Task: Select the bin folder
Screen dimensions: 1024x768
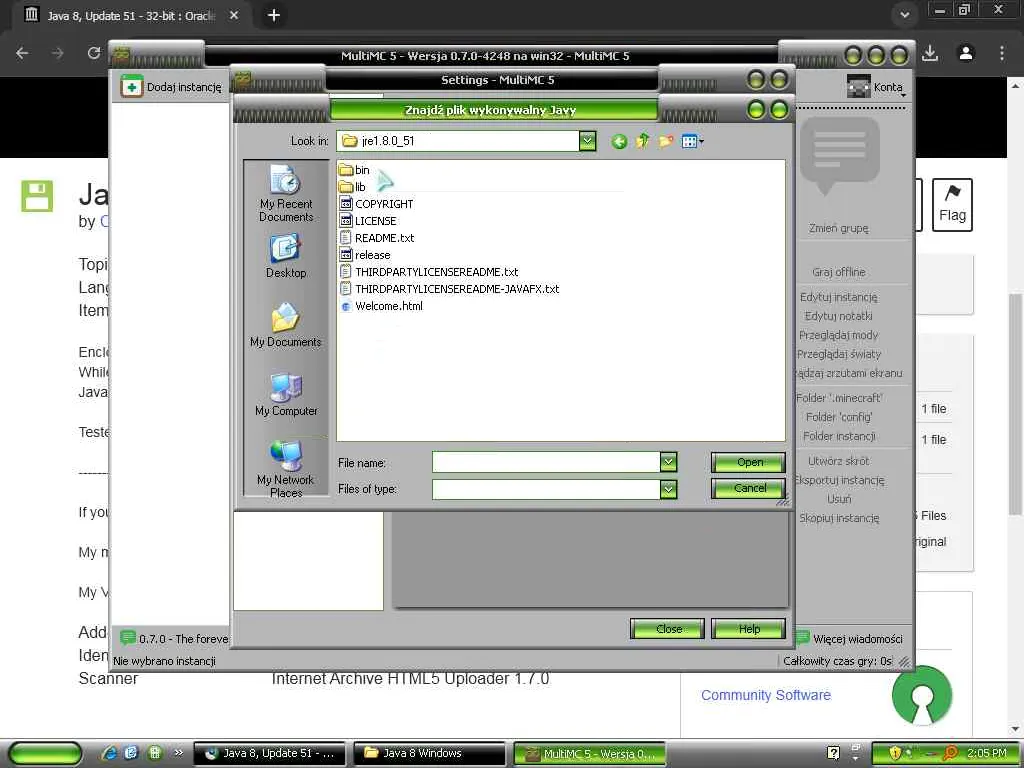Action: tap(355, 170)
